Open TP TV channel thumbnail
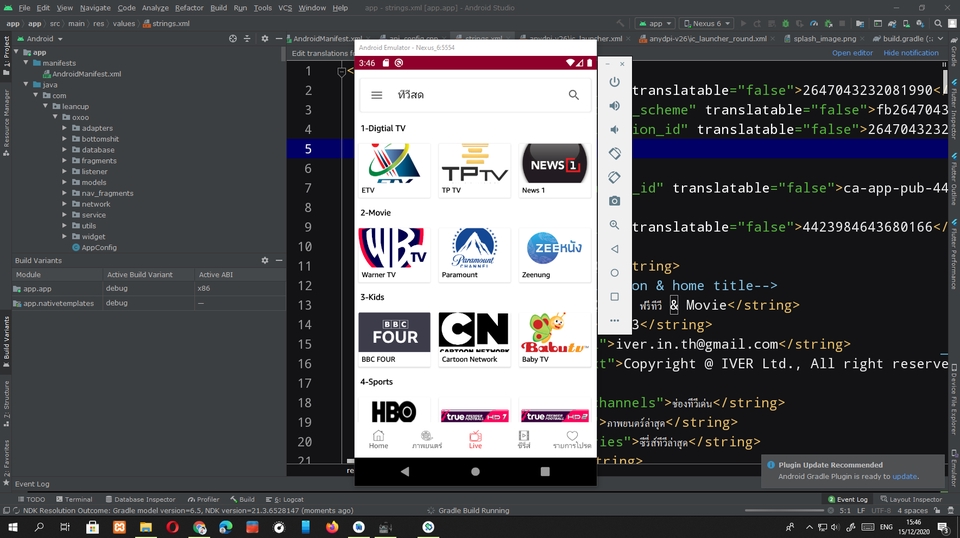Viewport: 960px width, 538px height. (x=474, y=170)
